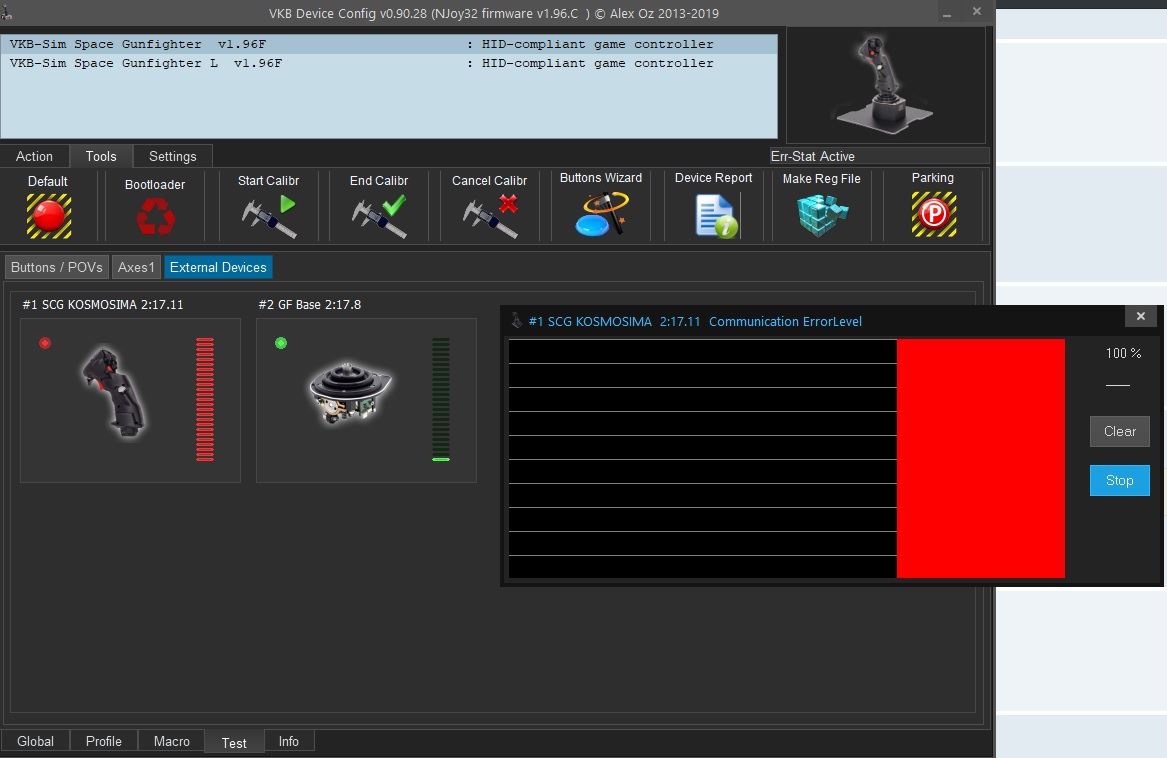Click the Make Reg File icon
Viewport: 1167px width, 758px height.
(x=822, y=215)
